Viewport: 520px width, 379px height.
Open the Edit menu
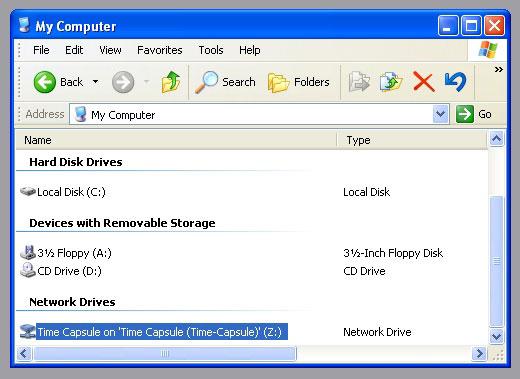(x=74, y=50)
